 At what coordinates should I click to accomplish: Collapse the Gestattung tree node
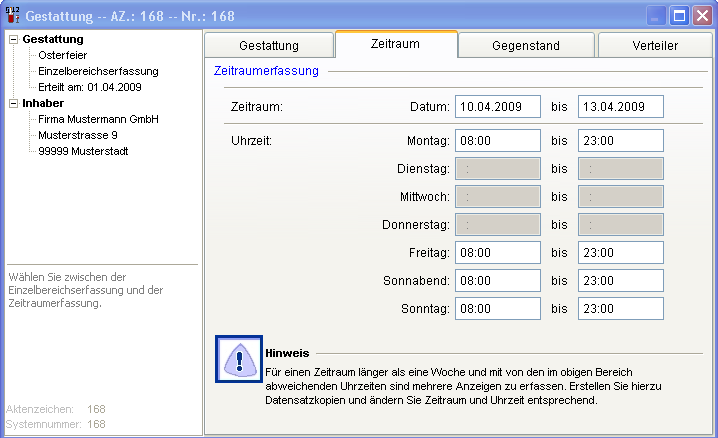pos(12,40)
